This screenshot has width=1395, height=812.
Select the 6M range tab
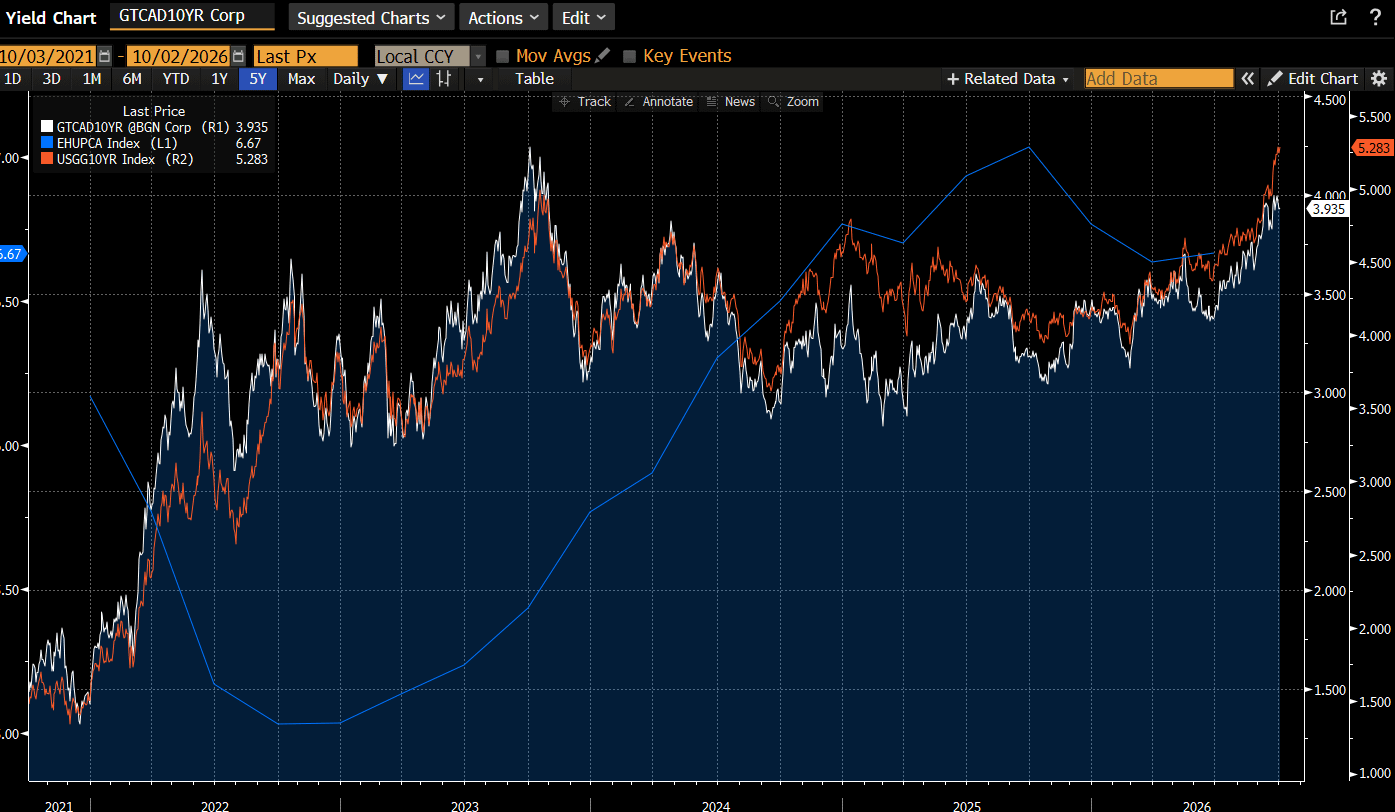pos(132,79)
